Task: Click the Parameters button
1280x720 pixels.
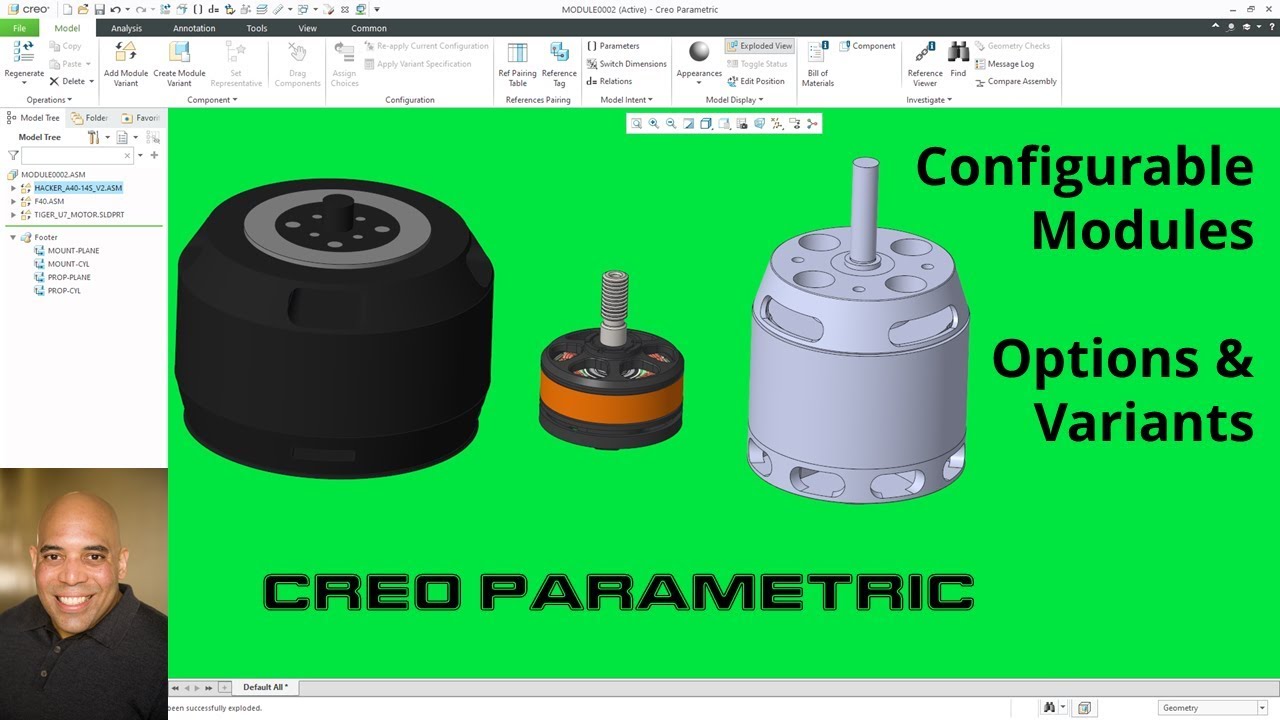Action: pyautogui.click(x=613, y=46)
